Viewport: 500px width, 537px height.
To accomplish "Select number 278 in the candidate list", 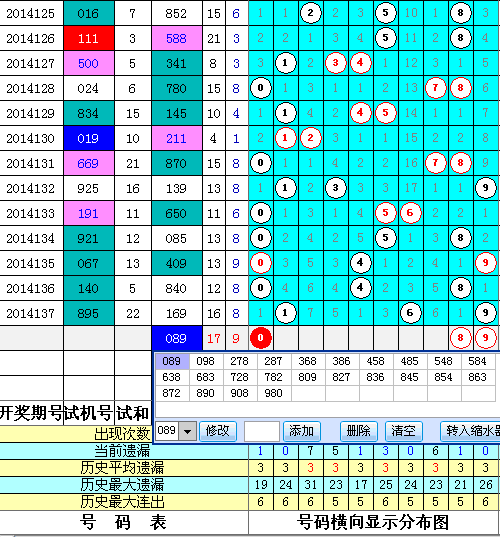I will pyautogui.click(x=239, y=361).
